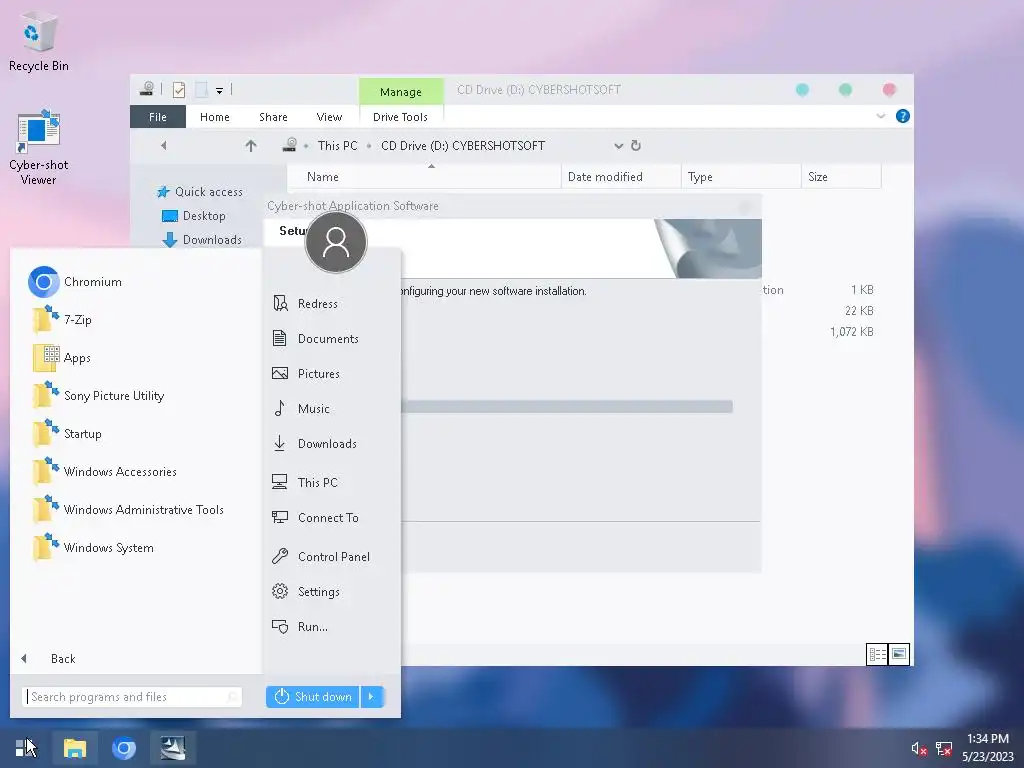
Task: Click the quick access New folder icon
Action: (202, 90)
